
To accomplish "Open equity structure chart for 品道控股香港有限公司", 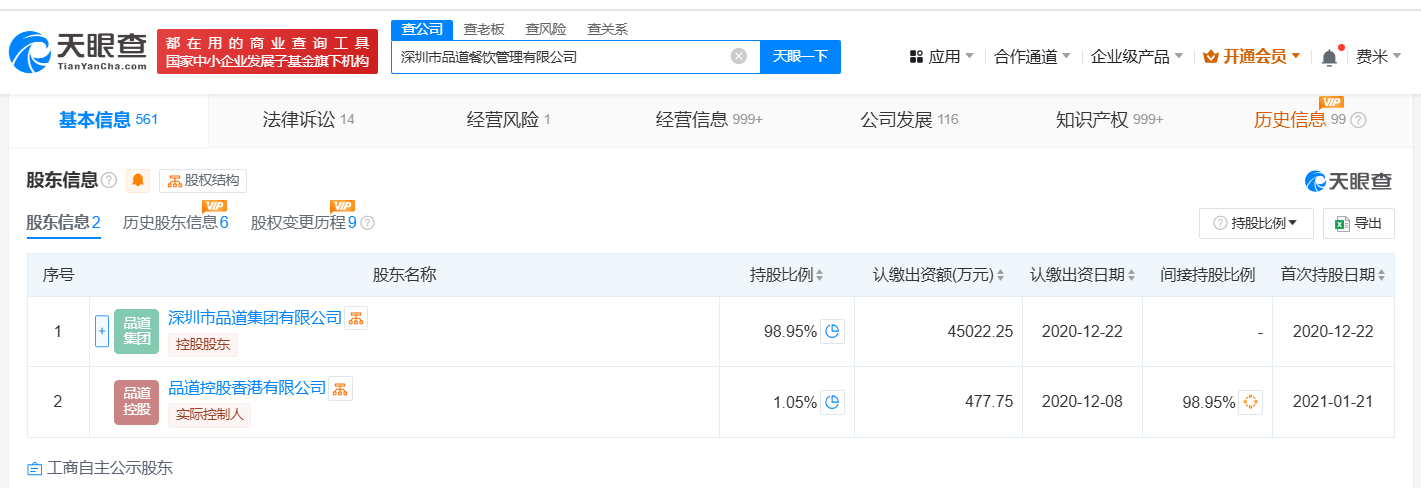I will (341, 388).
